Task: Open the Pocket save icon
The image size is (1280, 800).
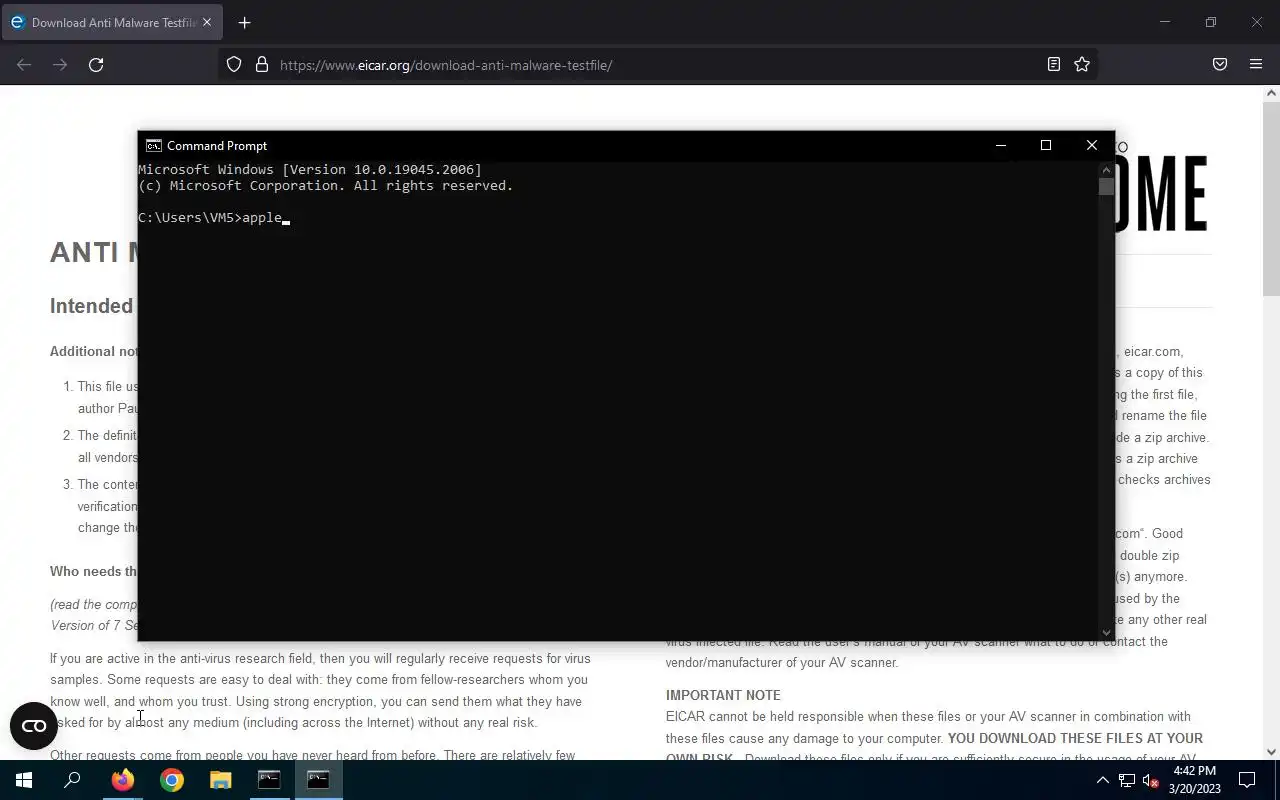Action: pos(1220,65)
